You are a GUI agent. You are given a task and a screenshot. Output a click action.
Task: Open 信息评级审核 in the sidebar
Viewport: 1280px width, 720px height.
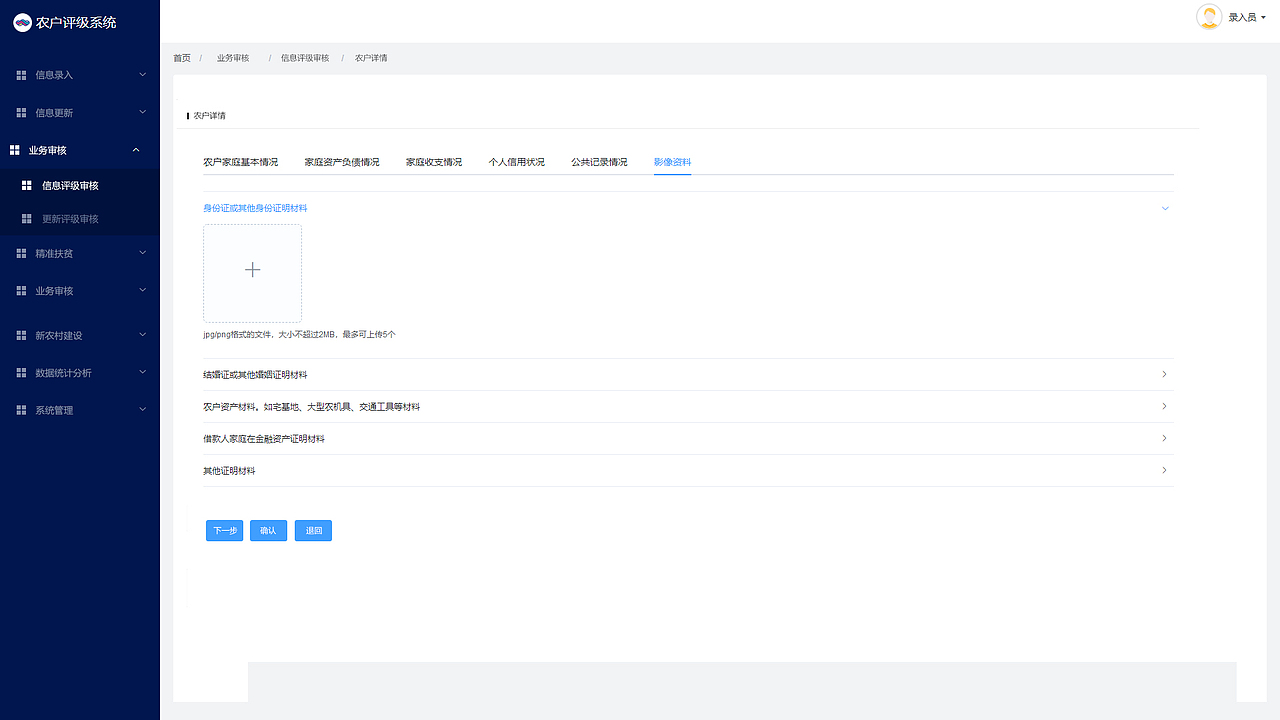[80, 186]
